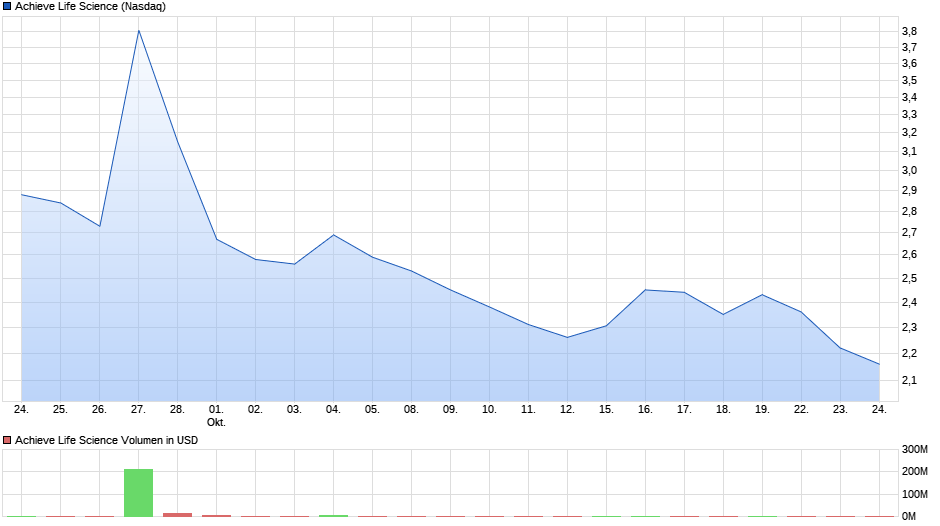Select the '01. Okt.' date label

(216, 415)
